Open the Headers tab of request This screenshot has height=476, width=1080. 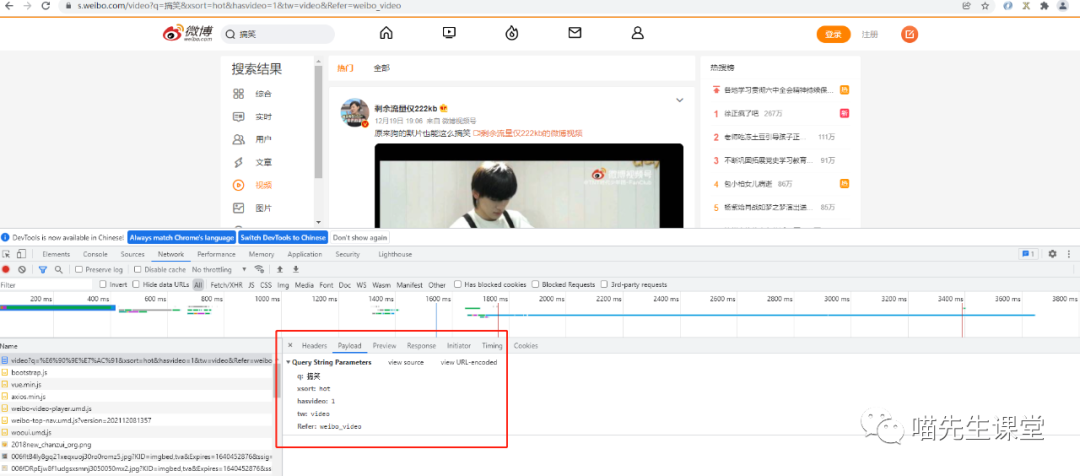(314, 346)
